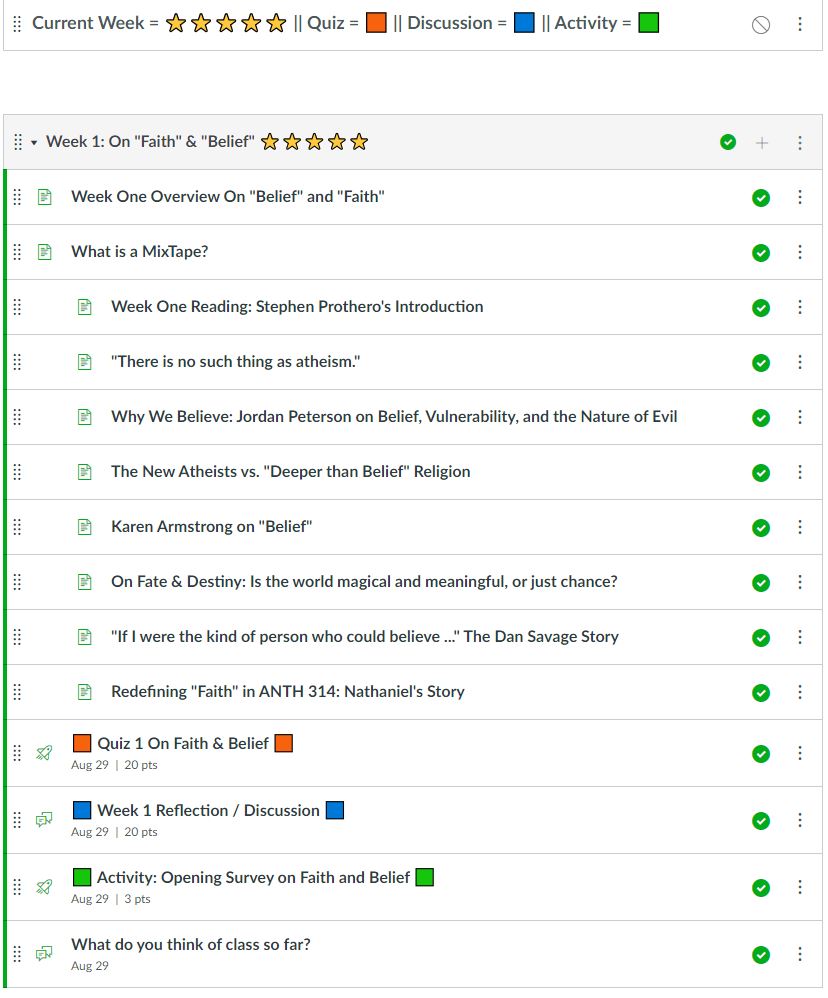Collapse the Week 1 module
The image size is (828, 998).
(34, 143)
